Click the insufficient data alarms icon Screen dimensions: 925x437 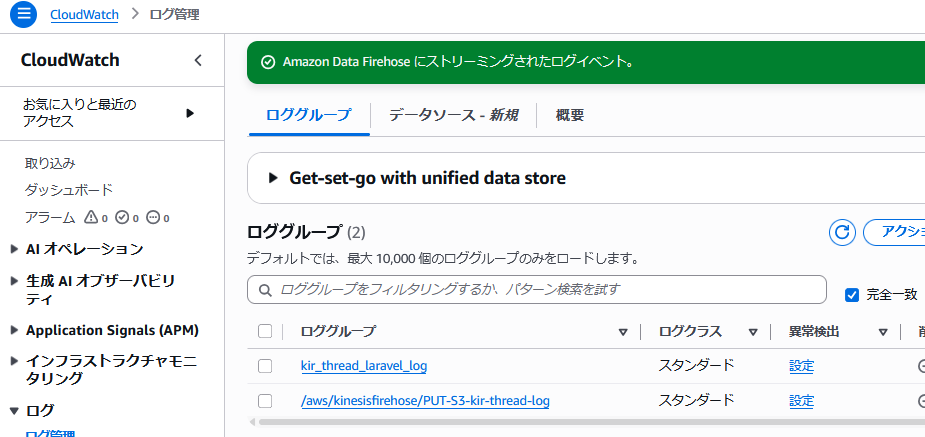pyautogui.click(x=153, y=217)
